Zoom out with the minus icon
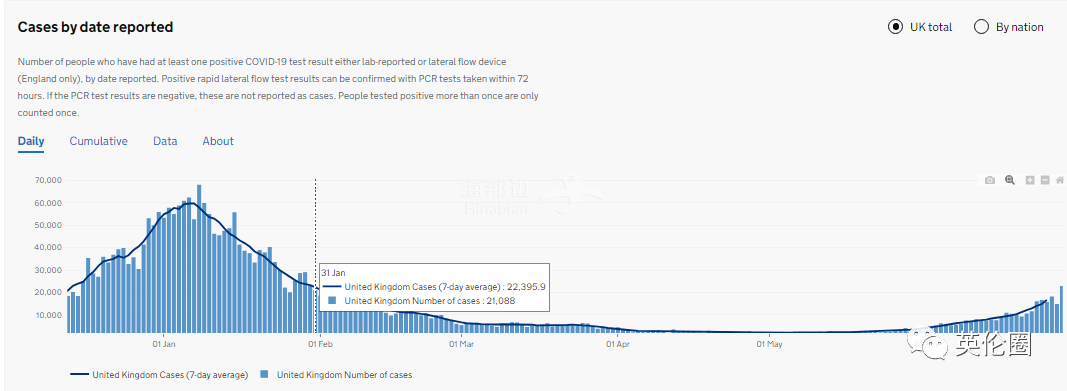This screenshot has height=391, width=1067. click(x=1045, y=180)
